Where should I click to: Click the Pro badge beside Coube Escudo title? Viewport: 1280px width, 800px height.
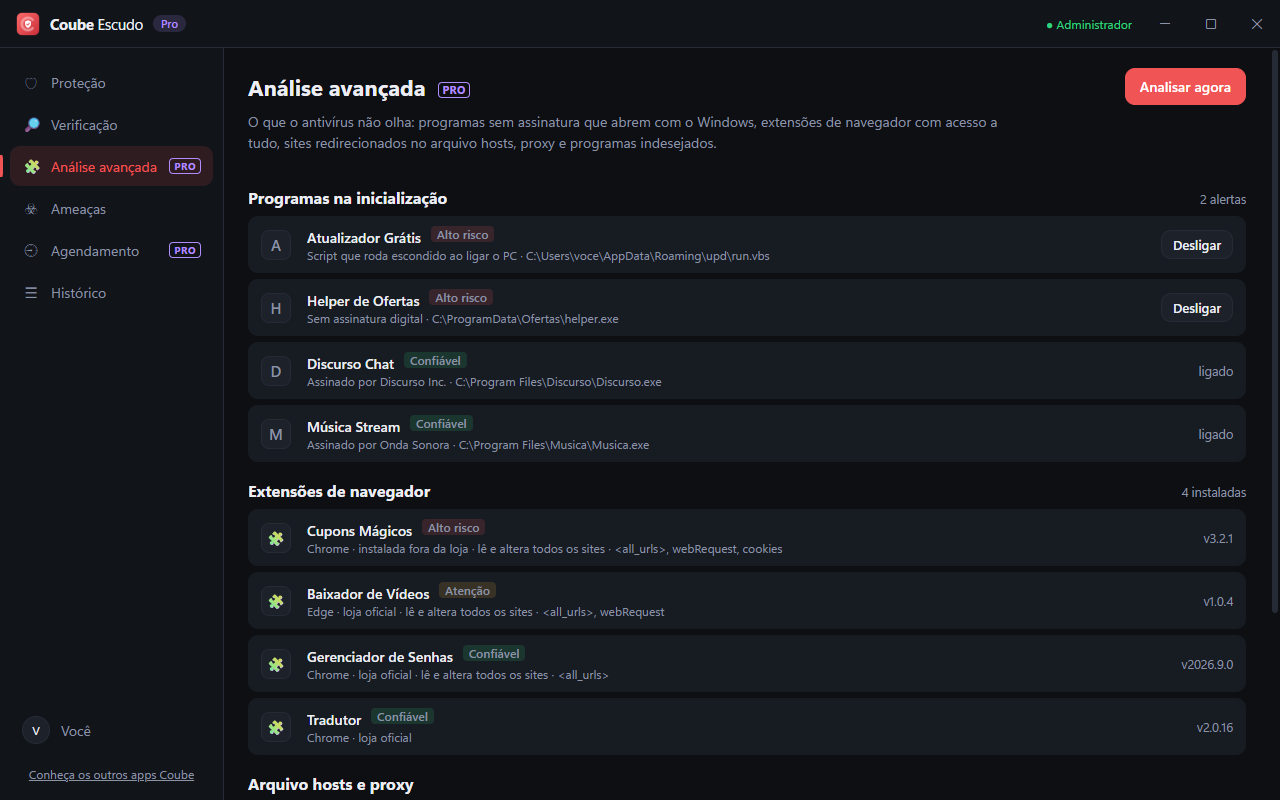169,24
